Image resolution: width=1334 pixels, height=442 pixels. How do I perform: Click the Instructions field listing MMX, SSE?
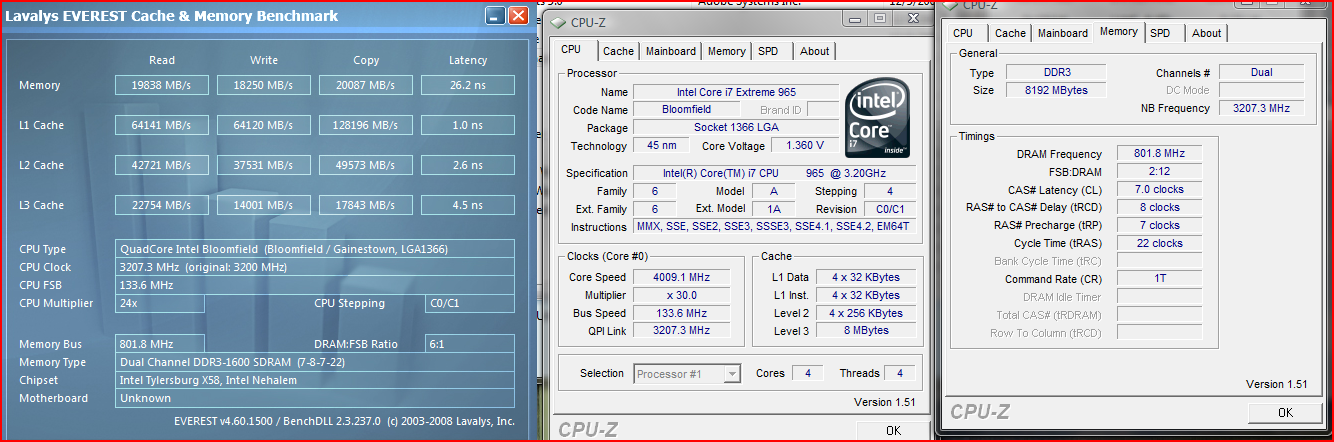774,227
